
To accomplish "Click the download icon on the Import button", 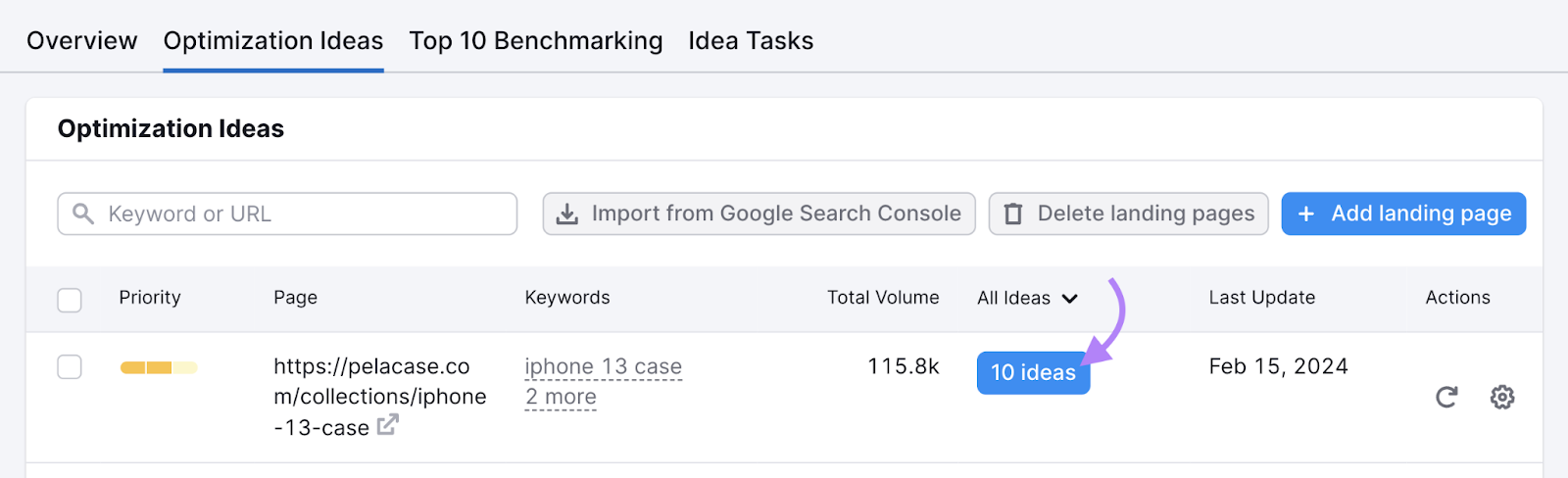I will (567, 215).
